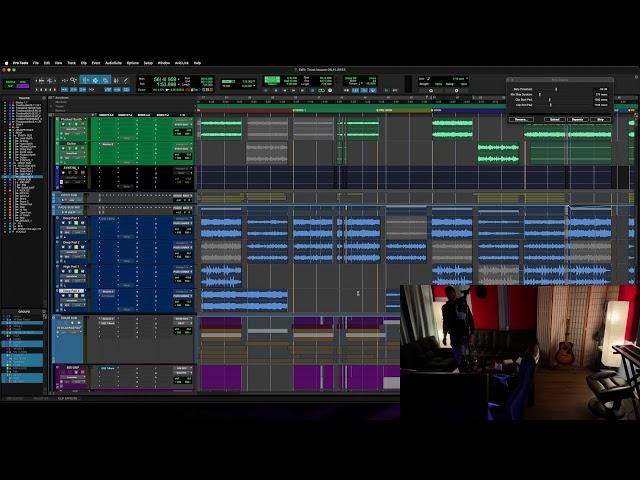This screenshot has width=640, height=480.
Task: Open the Window menu
Action: 164,63
